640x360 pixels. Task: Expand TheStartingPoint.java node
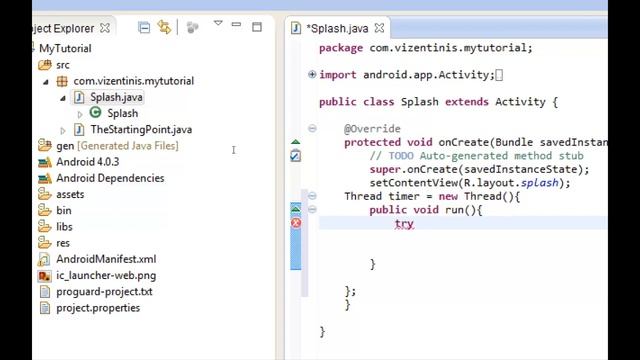coord(62,131)
